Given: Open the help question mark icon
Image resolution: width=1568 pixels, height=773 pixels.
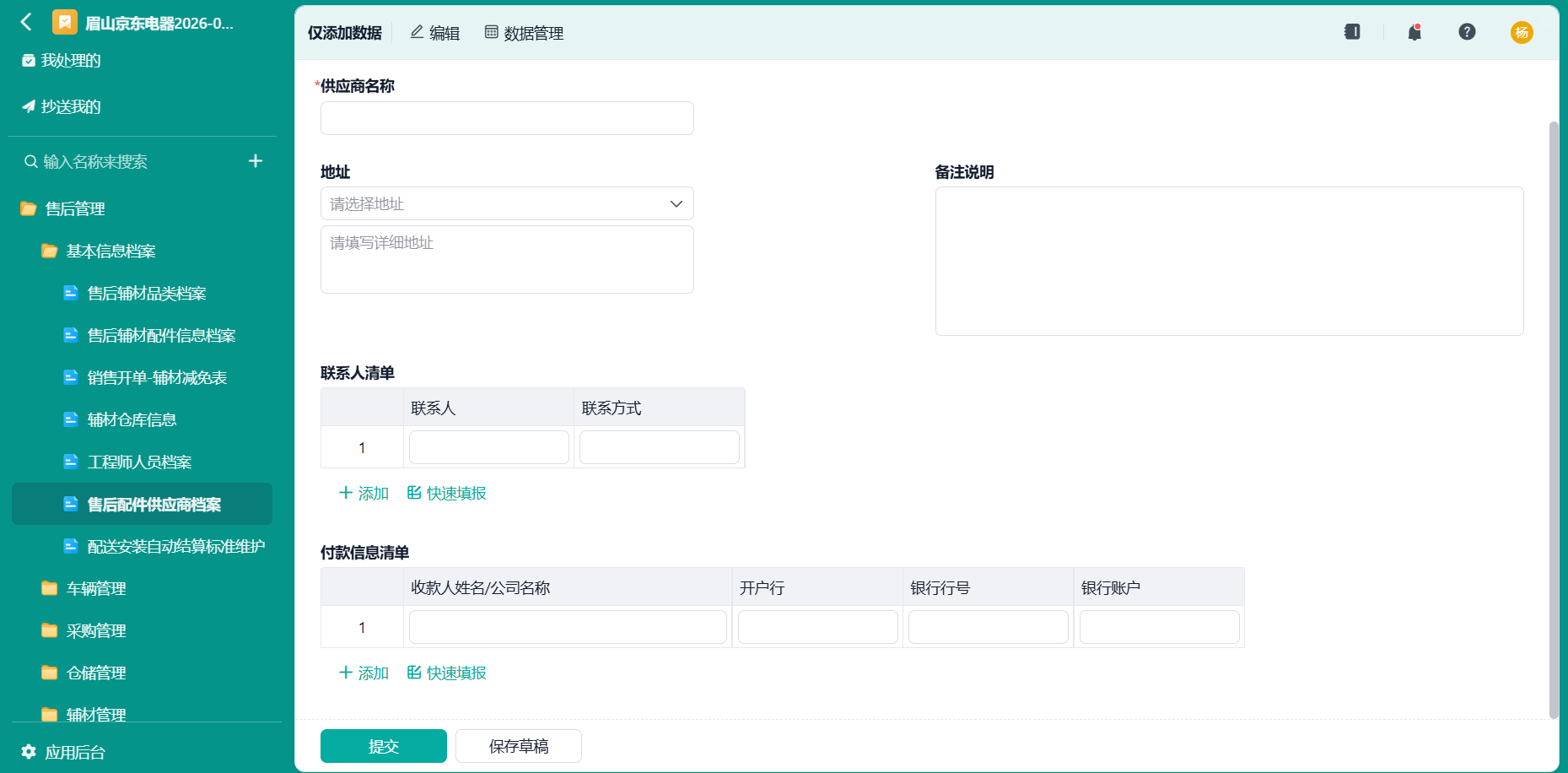Looking at the screenshot, I should pos(1467,32).
